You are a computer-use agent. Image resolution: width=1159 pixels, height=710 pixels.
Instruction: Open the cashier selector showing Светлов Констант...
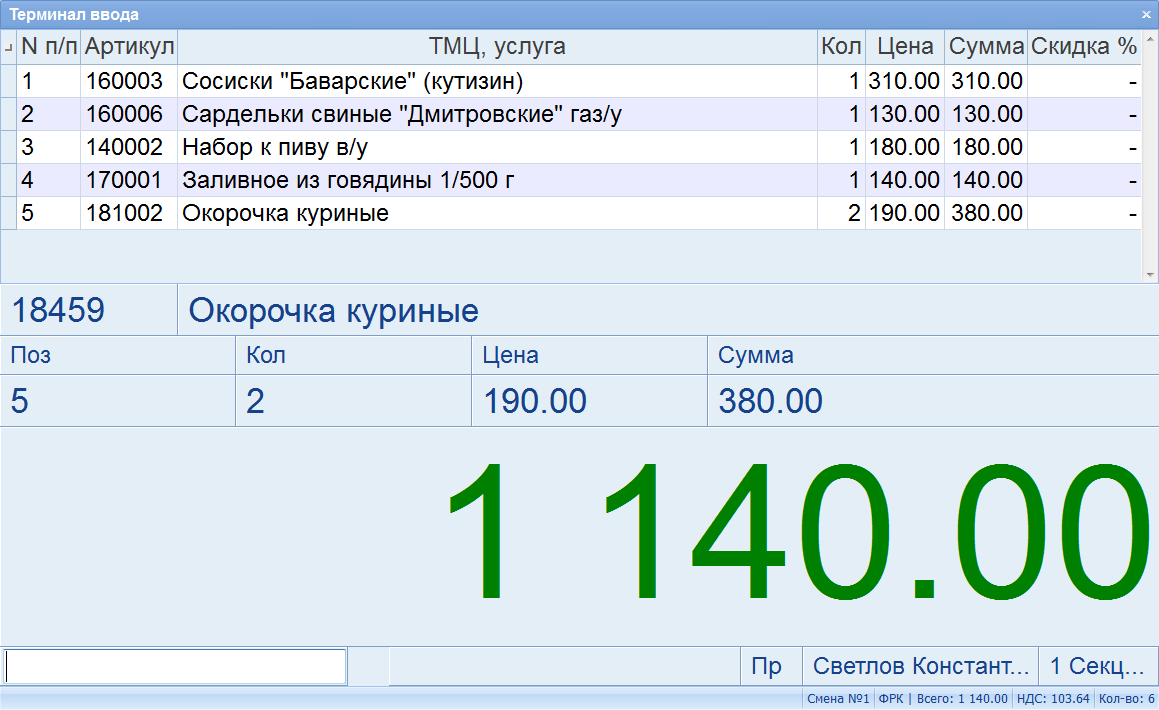pyautogui.click(x=920, y=665)
